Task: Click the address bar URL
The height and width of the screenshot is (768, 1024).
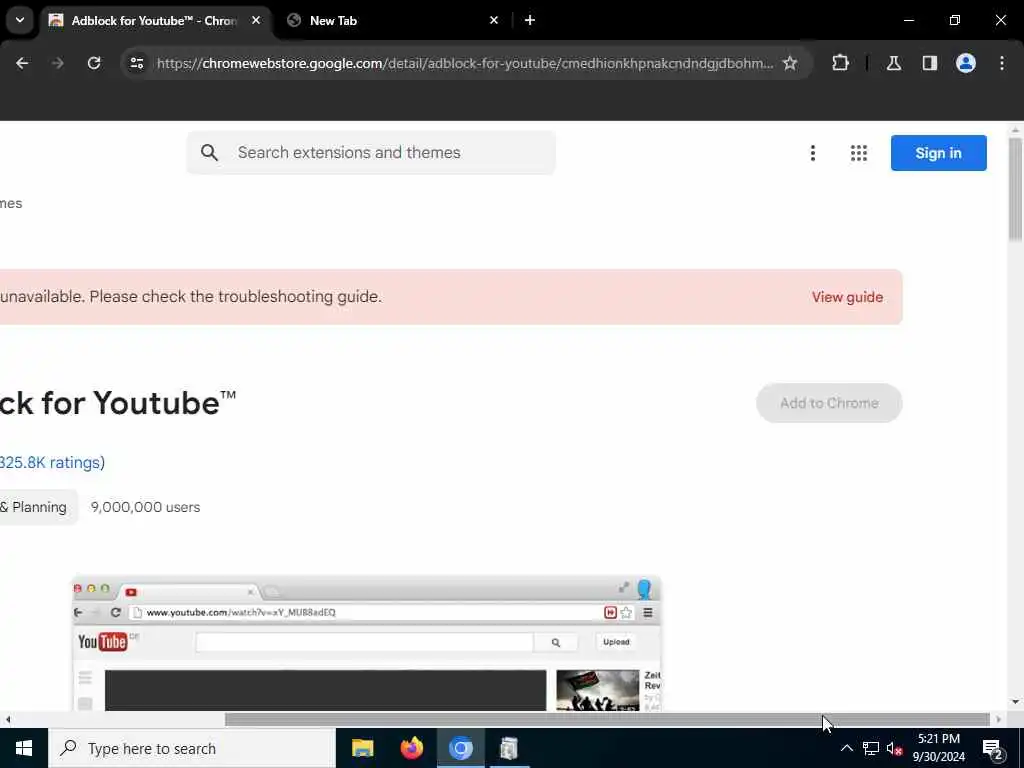Action: pyautogui.click(x=464, y=63)
